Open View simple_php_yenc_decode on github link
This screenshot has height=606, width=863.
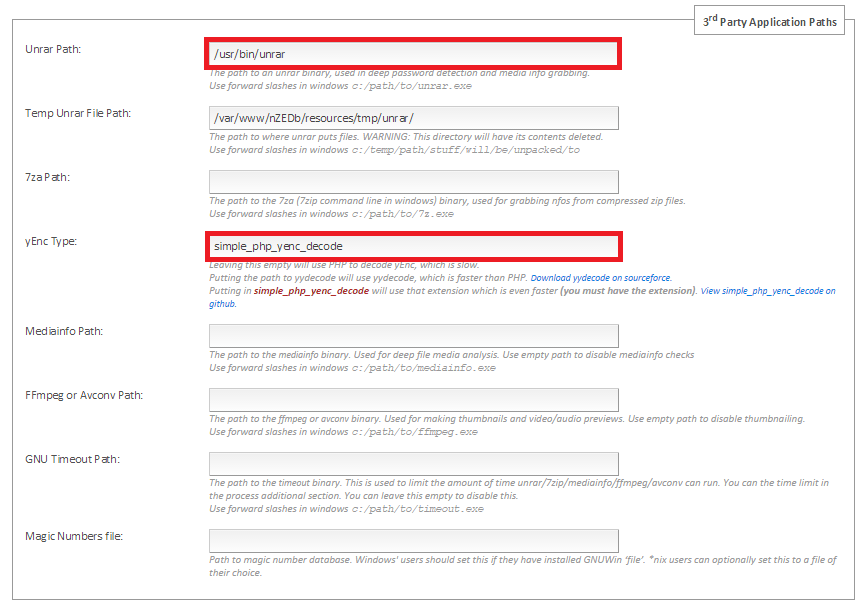click(x=767, y=290)
